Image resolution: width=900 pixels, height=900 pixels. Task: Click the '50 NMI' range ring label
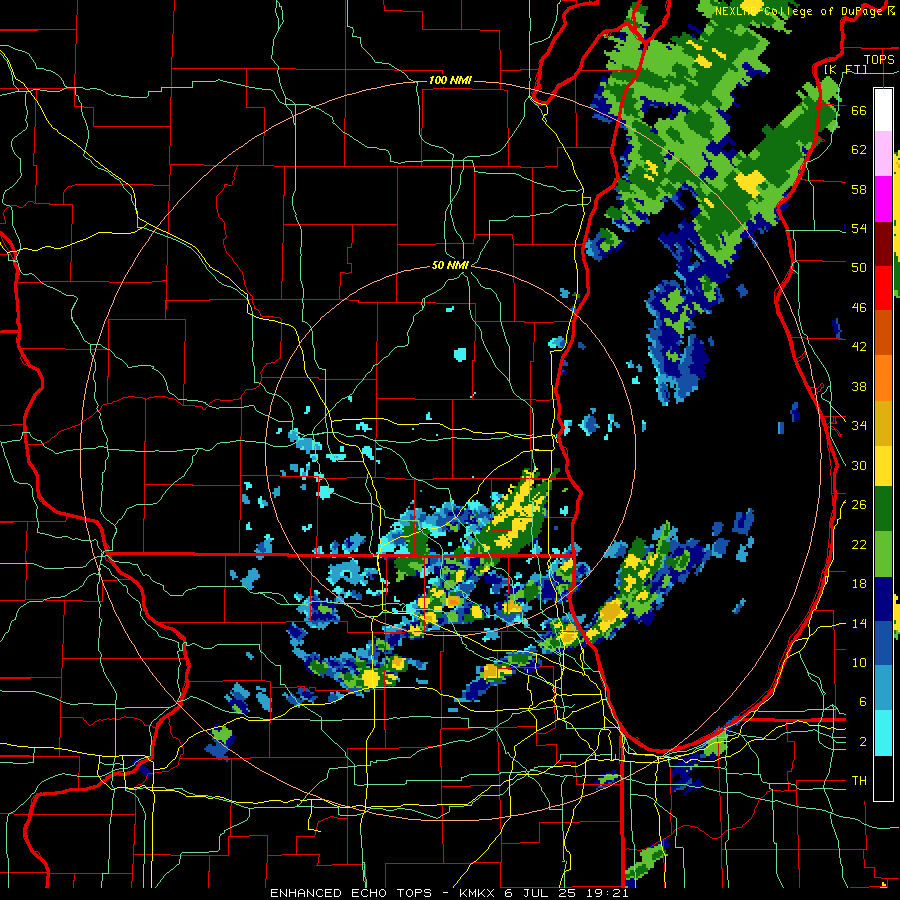coord(450,265)
